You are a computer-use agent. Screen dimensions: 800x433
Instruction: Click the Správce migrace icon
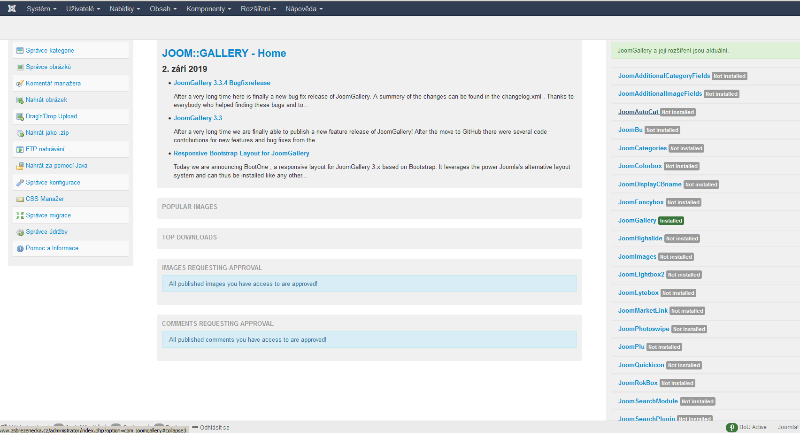(x=20, y=215)
